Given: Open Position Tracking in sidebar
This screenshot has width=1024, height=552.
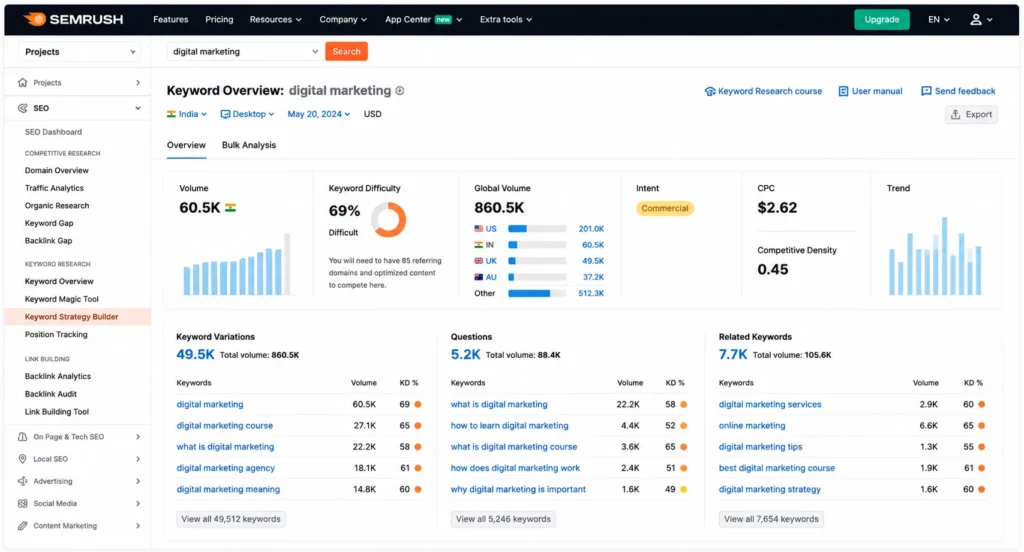Looking at the screenshot, I should (x=56, y=334).
